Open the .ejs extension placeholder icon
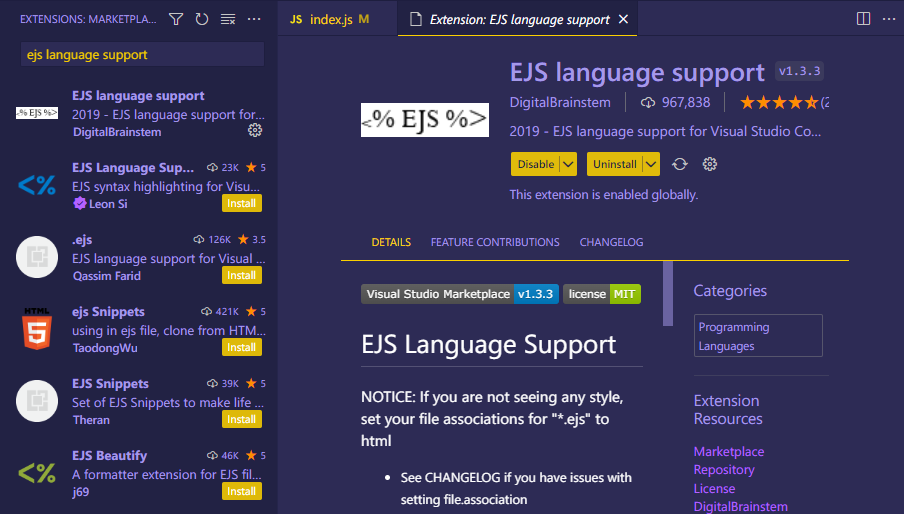Image resolution: width=904 pixels, height=514 pixels. (x=37, y=257)
